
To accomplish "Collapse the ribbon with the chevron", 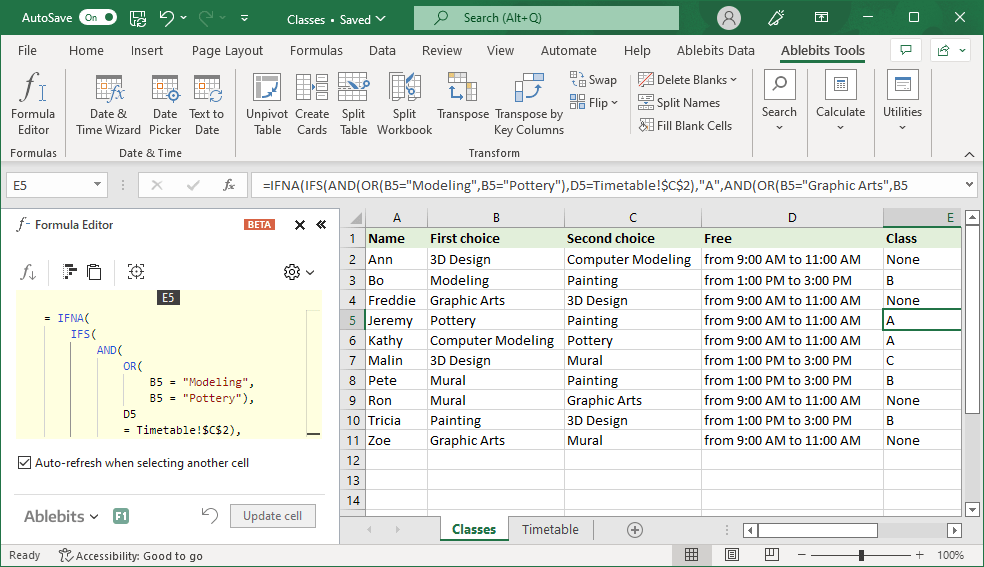I will 970,154.
